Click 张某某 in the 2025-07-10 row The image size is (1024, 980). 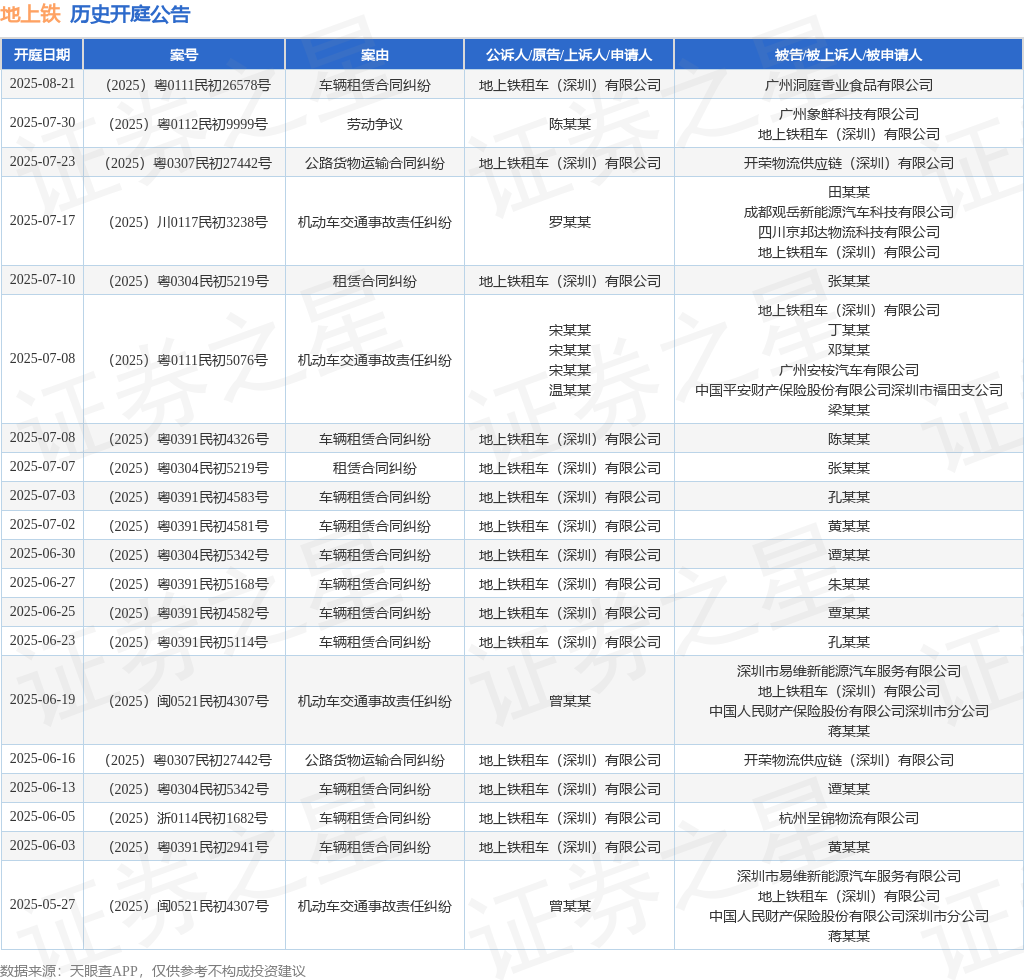(x=849, y=281)
